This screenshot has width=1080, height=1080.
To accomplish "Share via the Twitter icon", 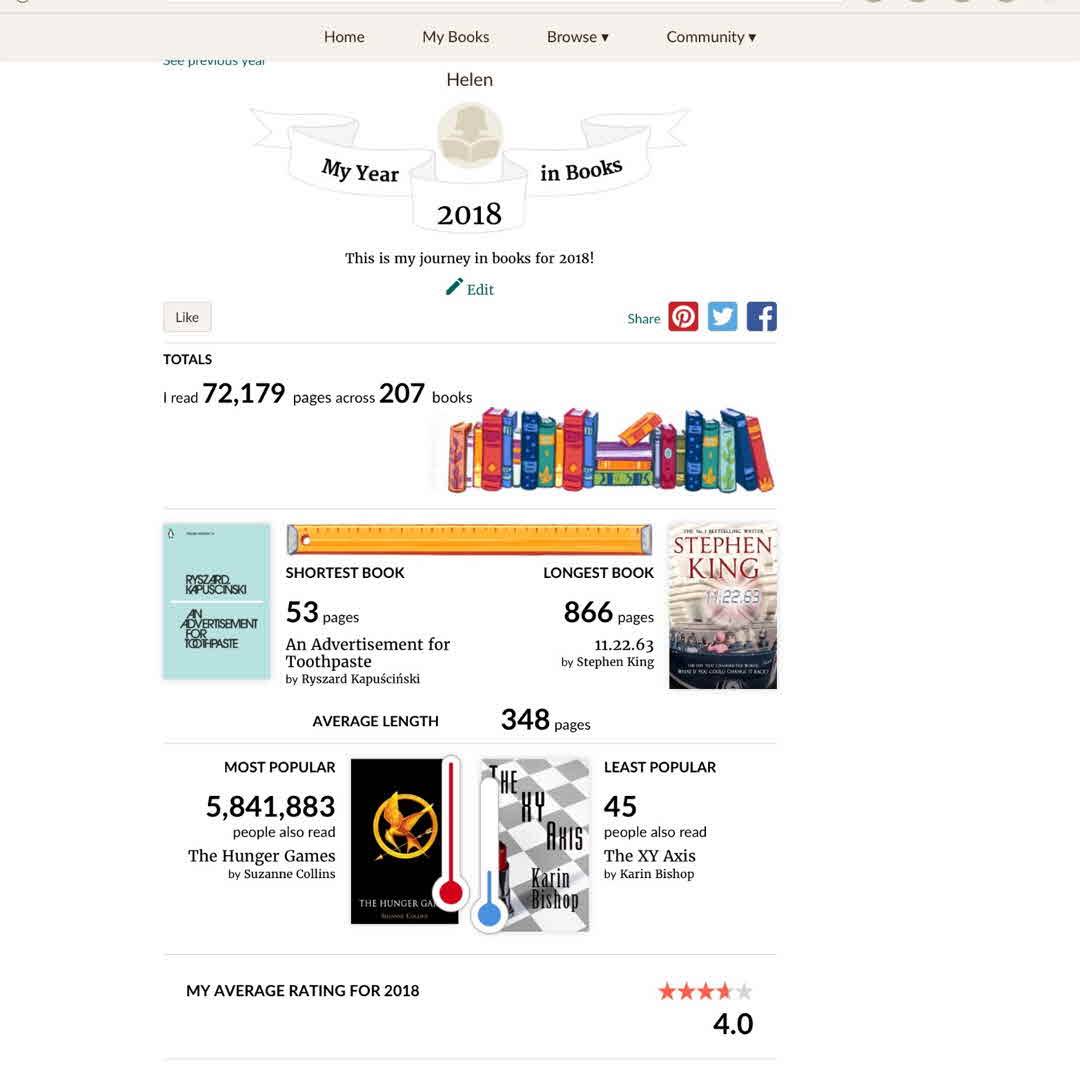I will coord(723,317).
